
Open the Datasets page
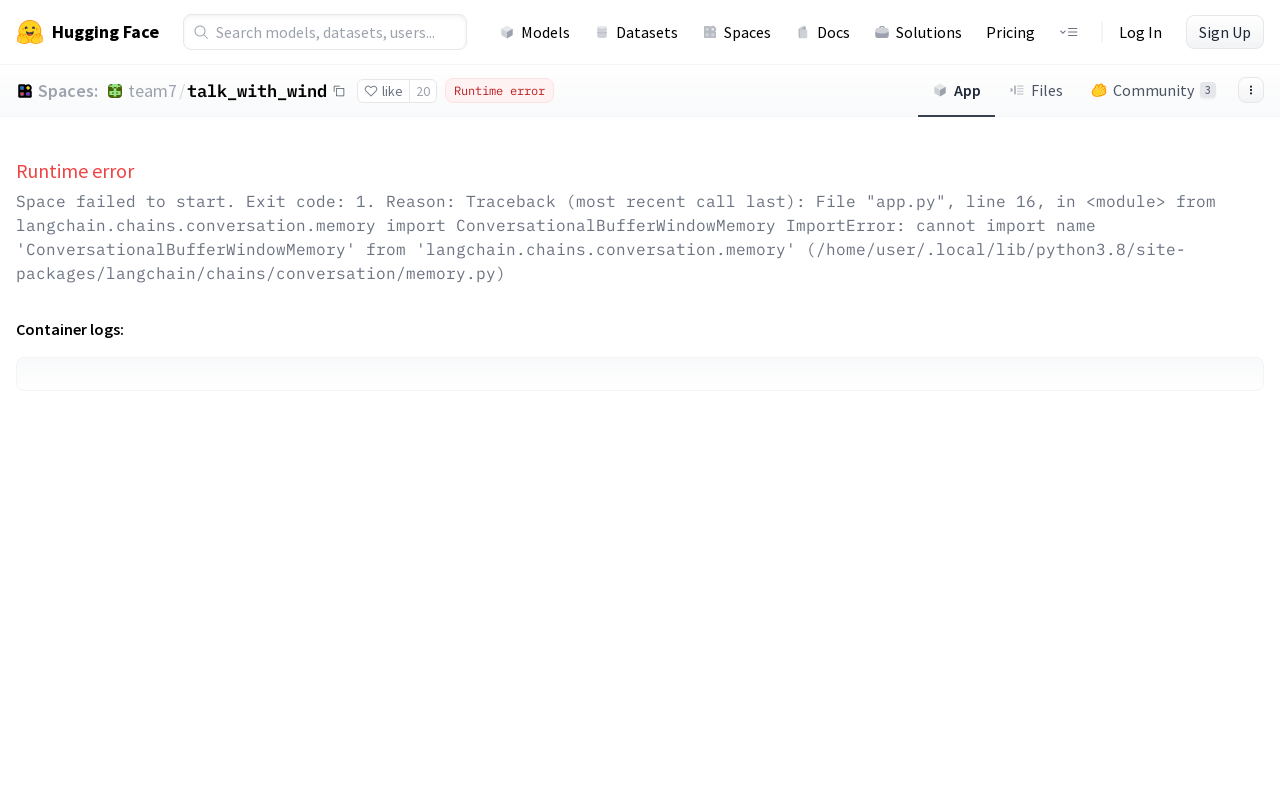[x=636, y=32]
